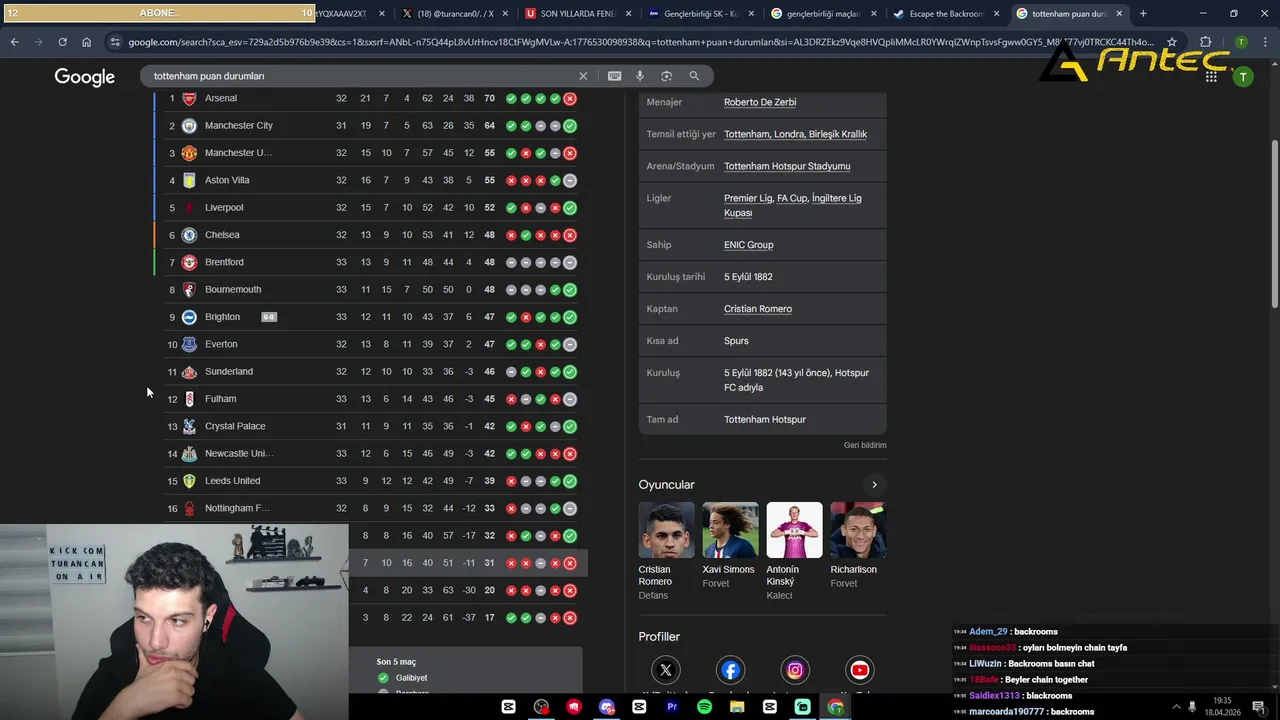Screen dimensions: 1280x720
Task: Open the Google logo home link
Action: [x=85, y=77]
